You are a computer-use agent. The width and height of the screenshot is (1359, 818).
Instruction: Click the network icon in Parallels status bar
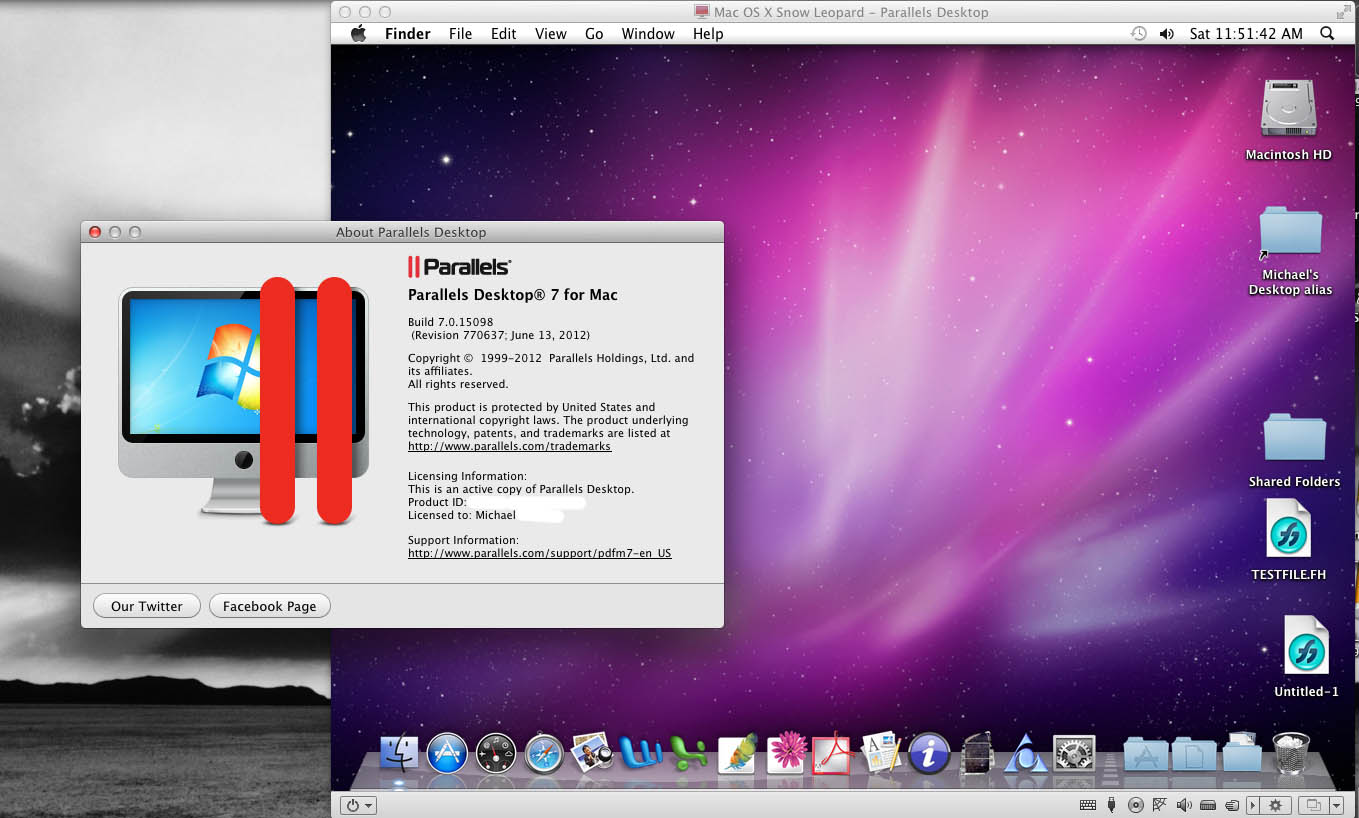click(x=1160, y=805)
